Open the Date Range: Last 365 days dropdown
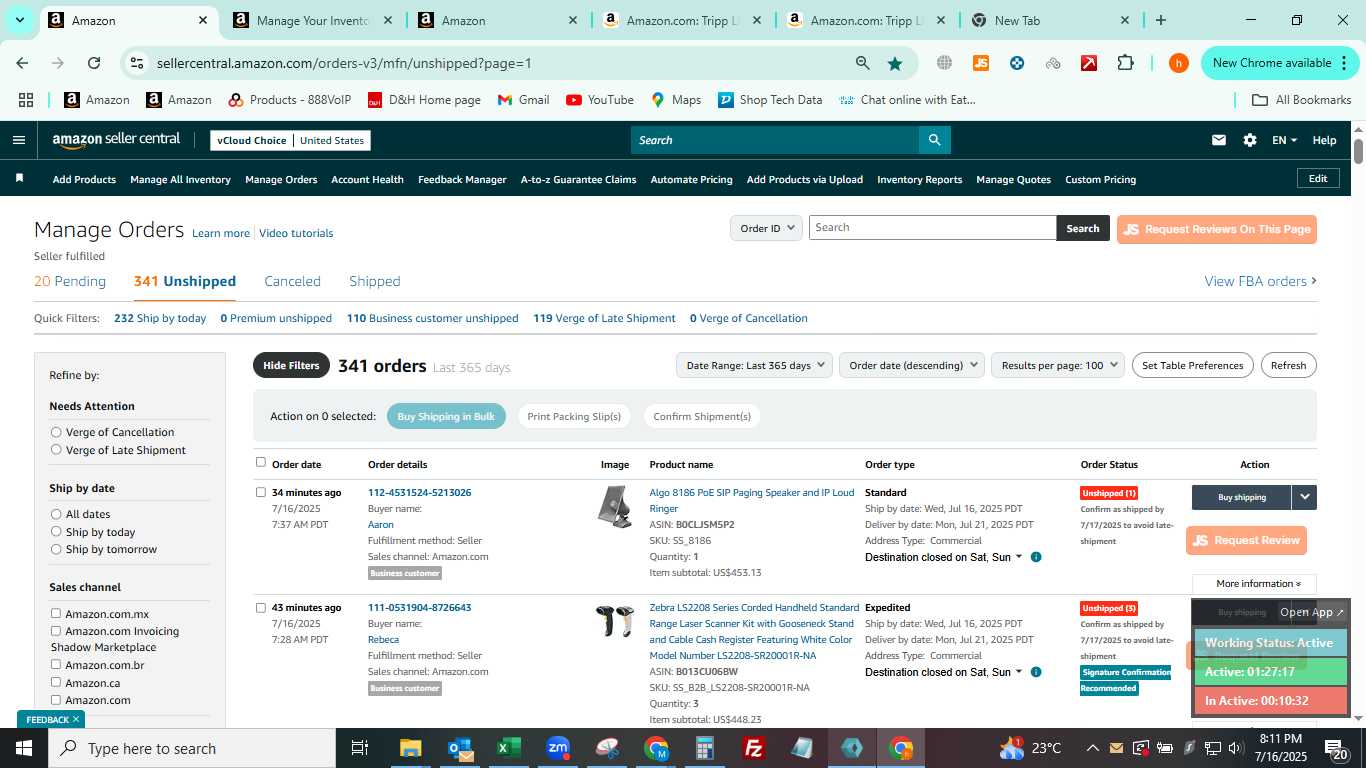1366x768 pixels. tap(754, 365)
